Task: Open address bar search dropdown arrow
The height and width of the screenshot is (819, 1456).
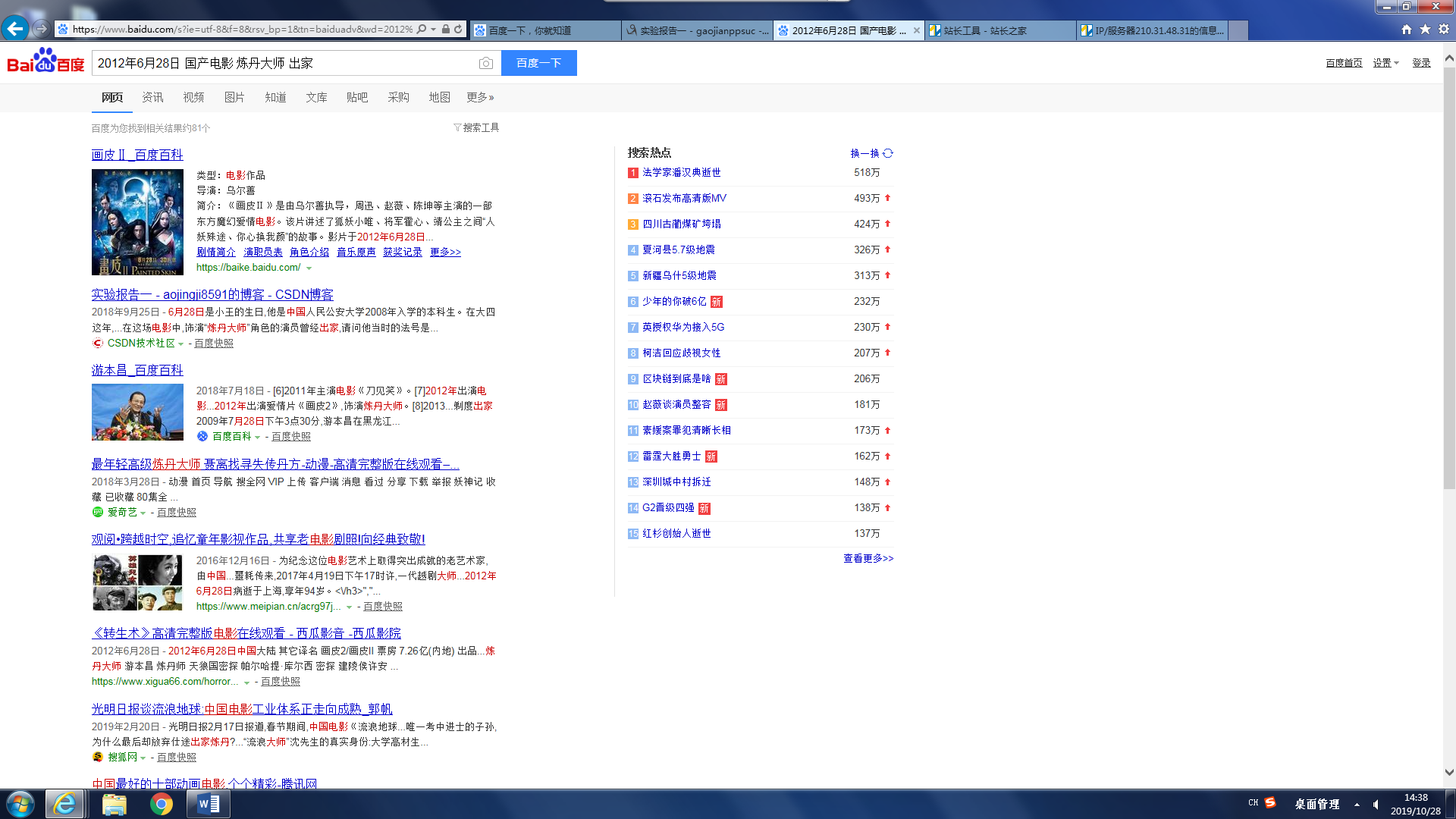Action: pos(433,30)
